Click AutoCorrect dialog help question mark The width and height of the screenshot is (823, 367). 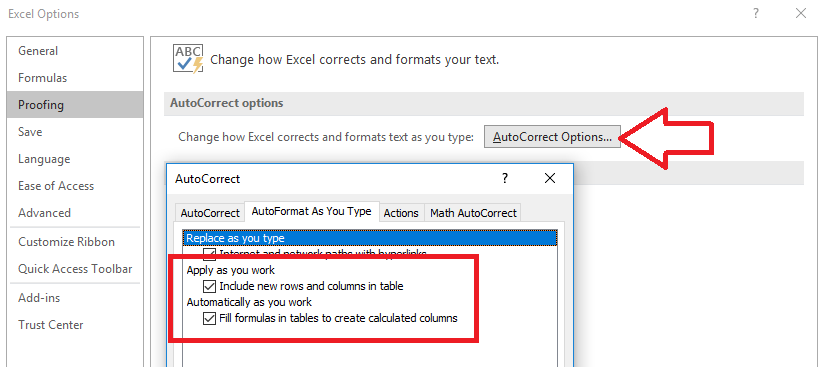[504, 179]
